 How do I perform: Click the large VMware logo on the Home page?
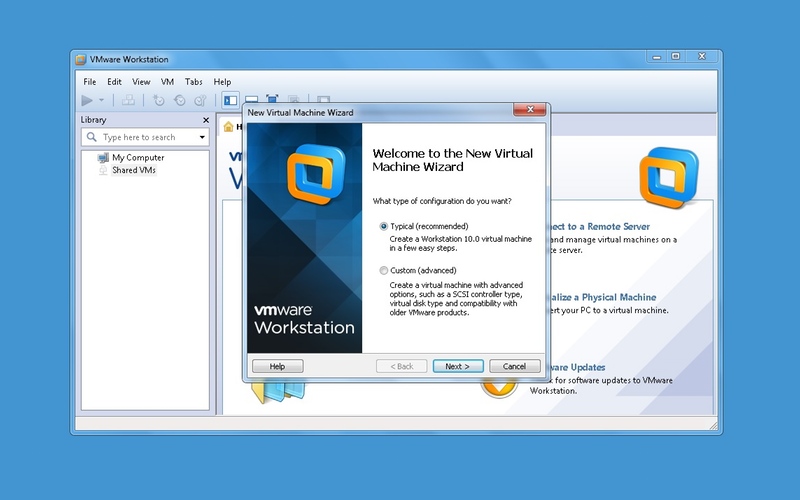[669, 178]
